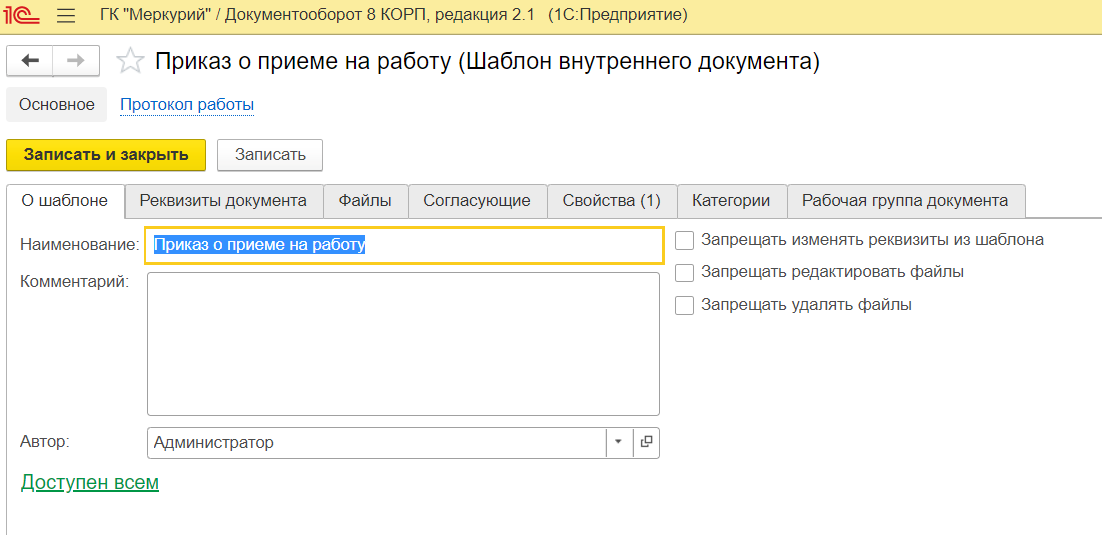Select the Согласующие tab
Image resolution: width=1102 pixels, height=535 pixels.
[x=477, y=201]
